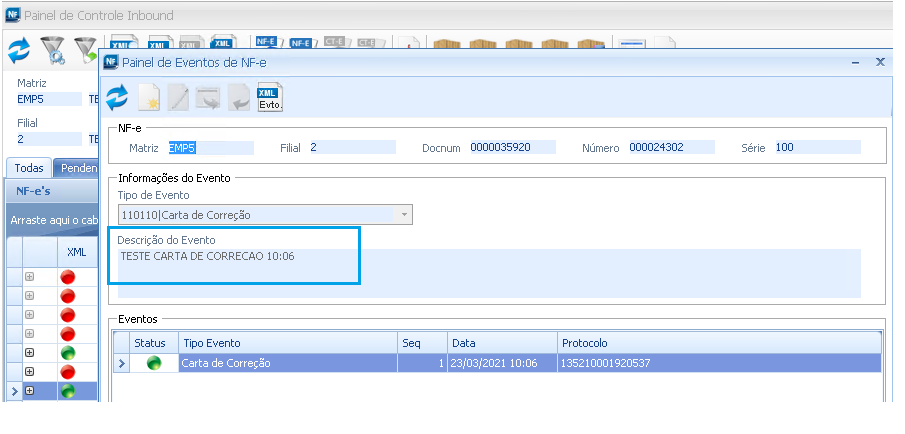Sort events by Data column header

pos(503,343)
